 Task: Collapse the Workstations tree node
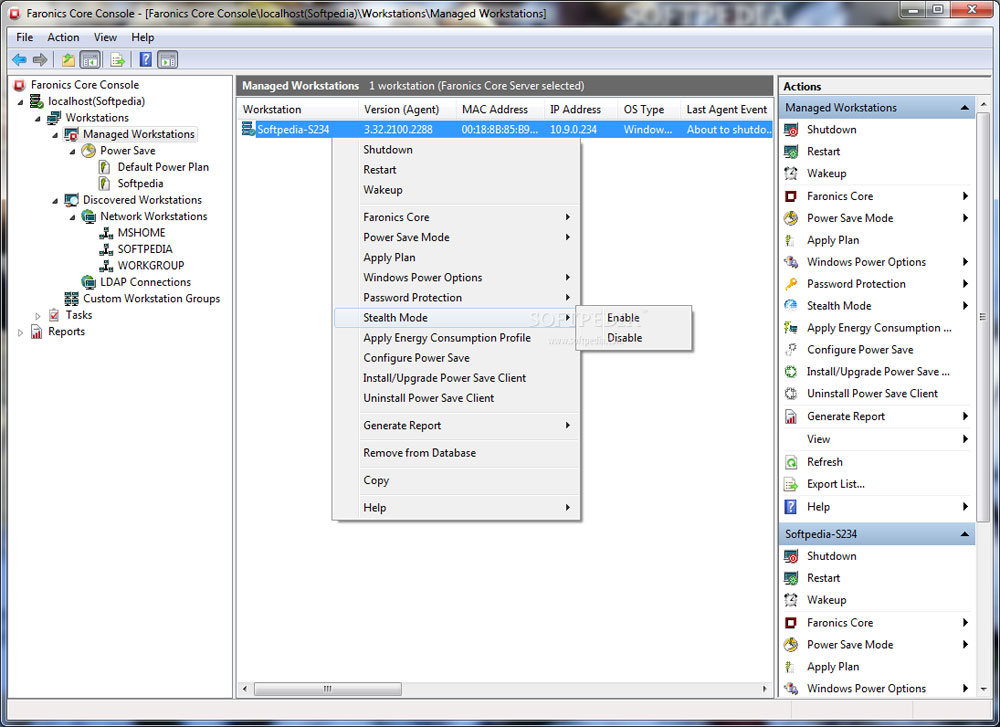pyautogui.click(x=38, y=119)
